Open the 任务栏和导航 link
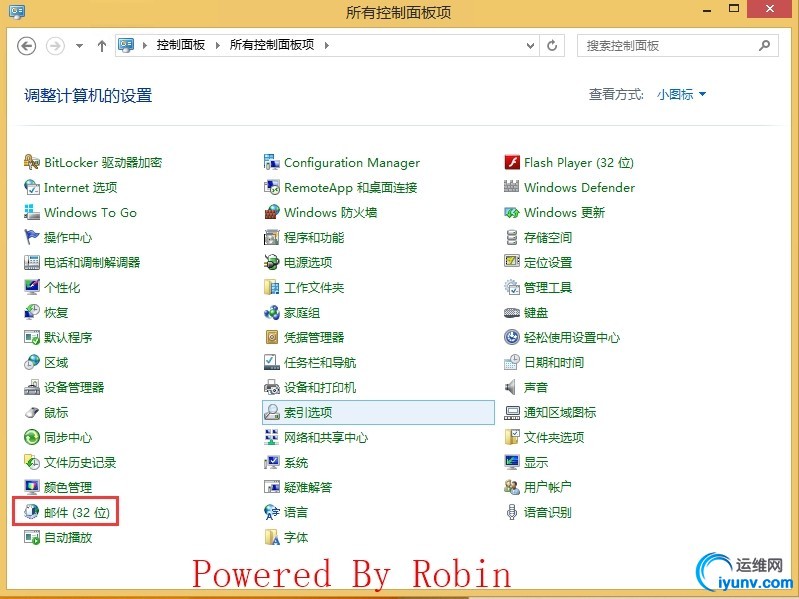 [x=320, y=363]
